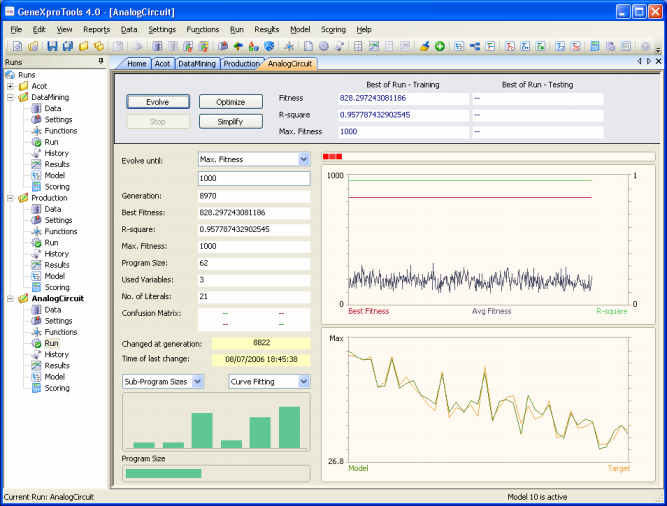
Task: Open the Evolve until dropdown
Action: pyautogui.click(x=304, y=159)
